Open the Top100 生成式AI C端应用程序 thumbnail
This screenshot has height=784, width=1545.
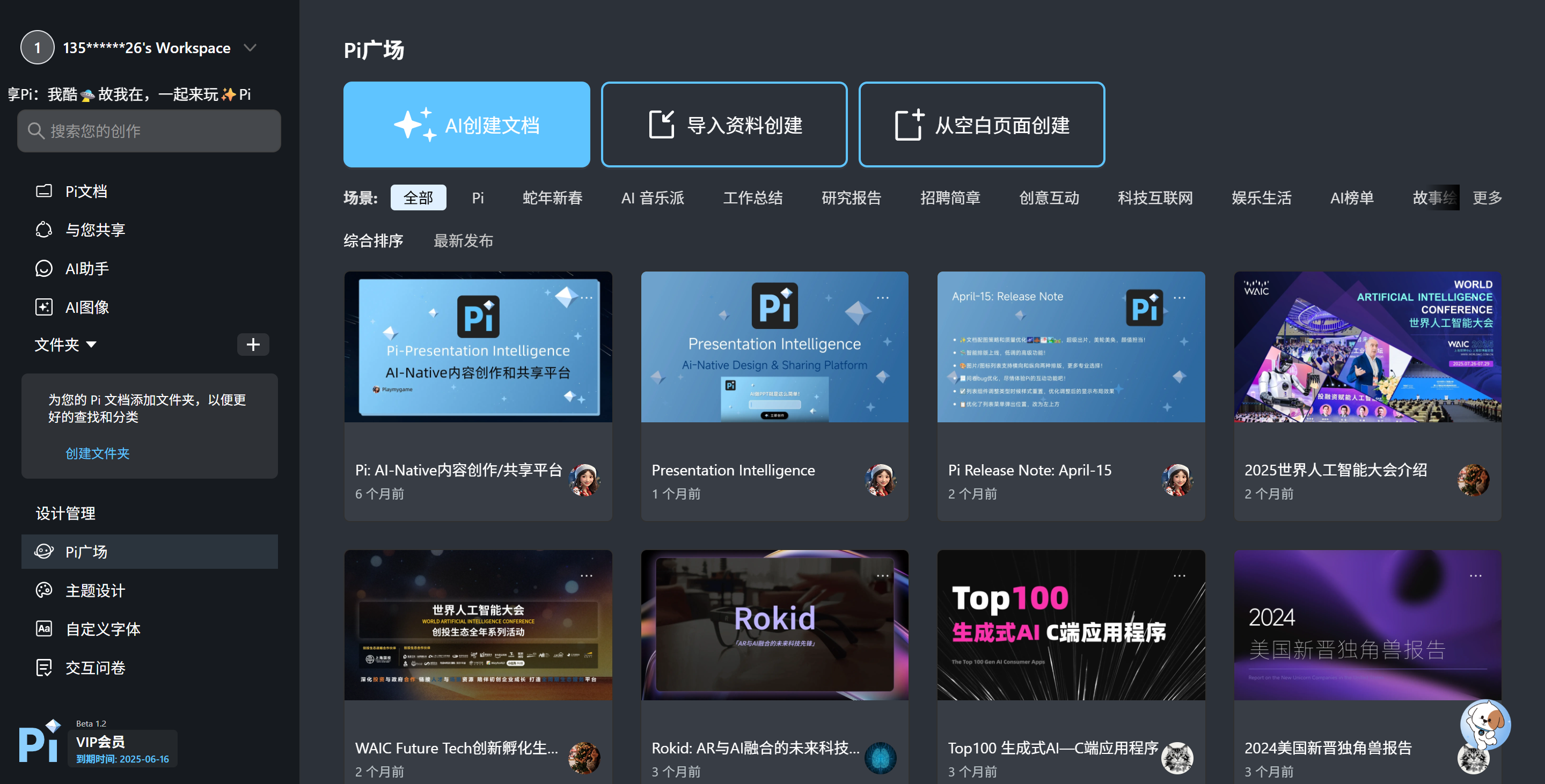click(x=1071, y=625)
